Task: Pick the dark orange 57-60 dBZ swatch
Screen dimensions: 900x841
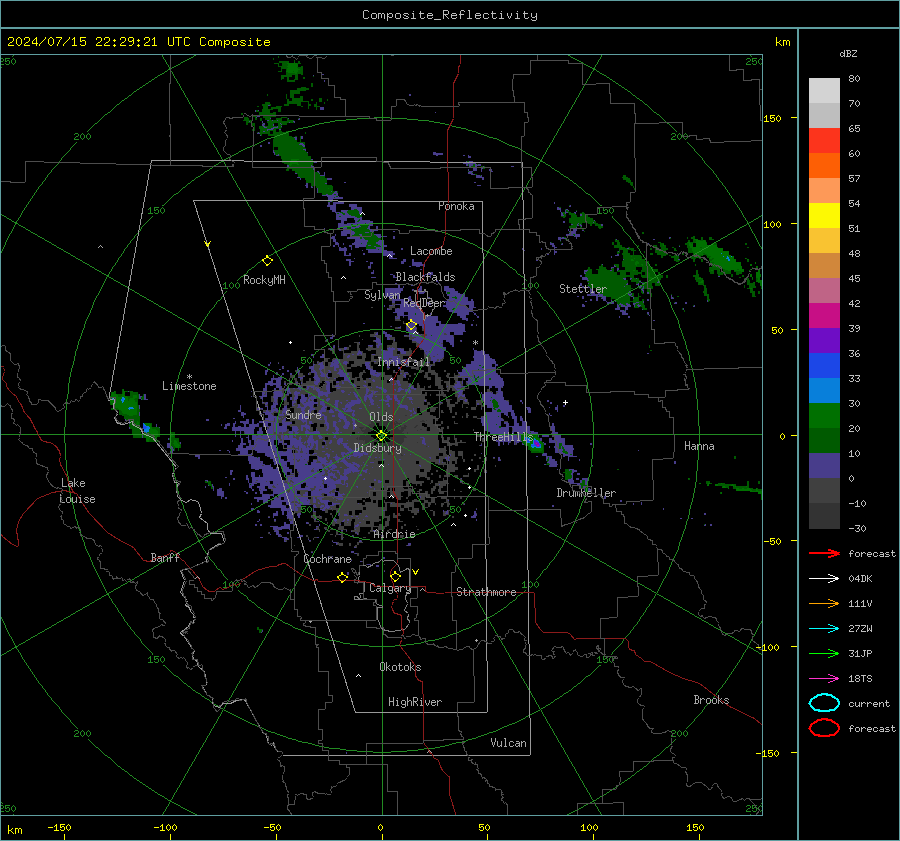Action: [824, 165]
